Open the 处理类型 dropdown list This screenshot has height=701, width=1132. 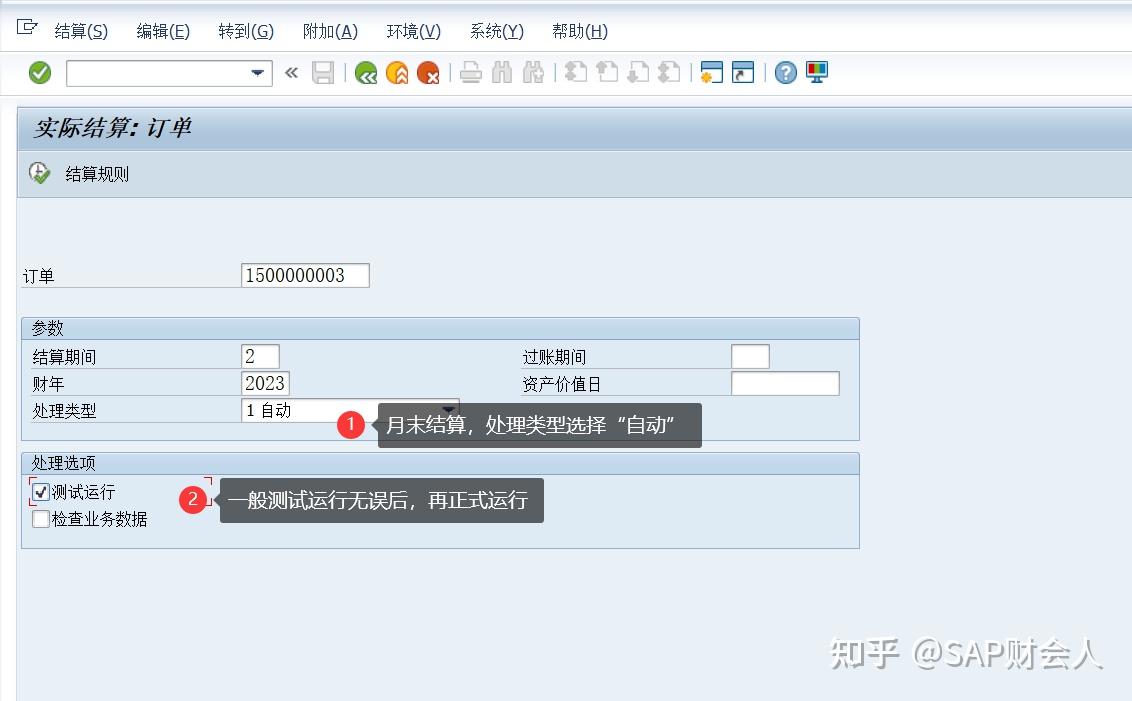(449, 410)
